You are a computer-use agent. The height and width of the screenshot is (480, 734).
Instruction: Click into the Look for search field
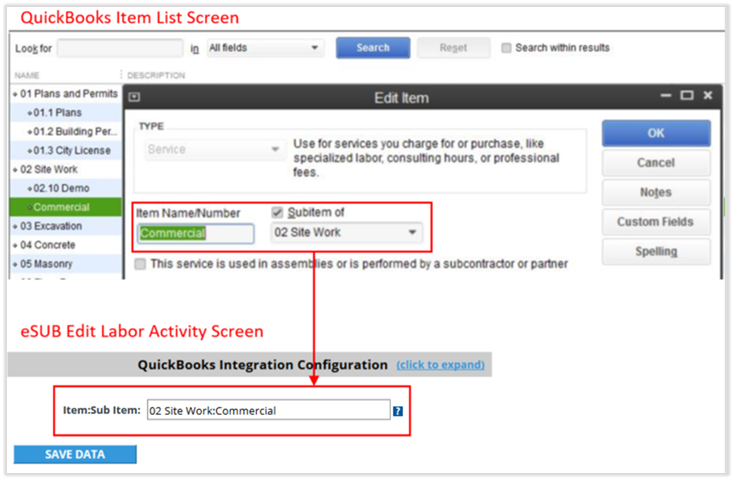click(x=120, y=48)
